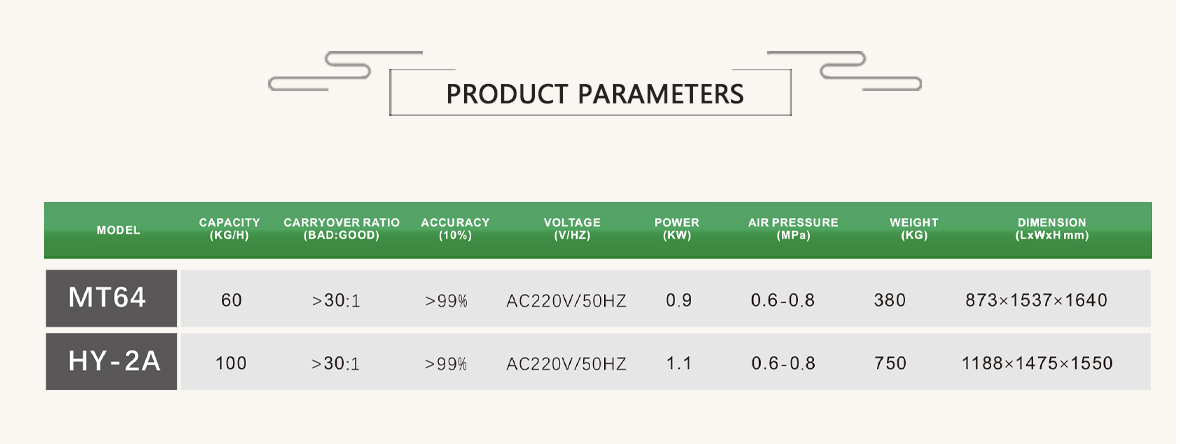The width and height of the screenshot is (1180, 444).
Task: Select the DIMENSION (LxWxH mm) header
Action: coord(1052,229)
